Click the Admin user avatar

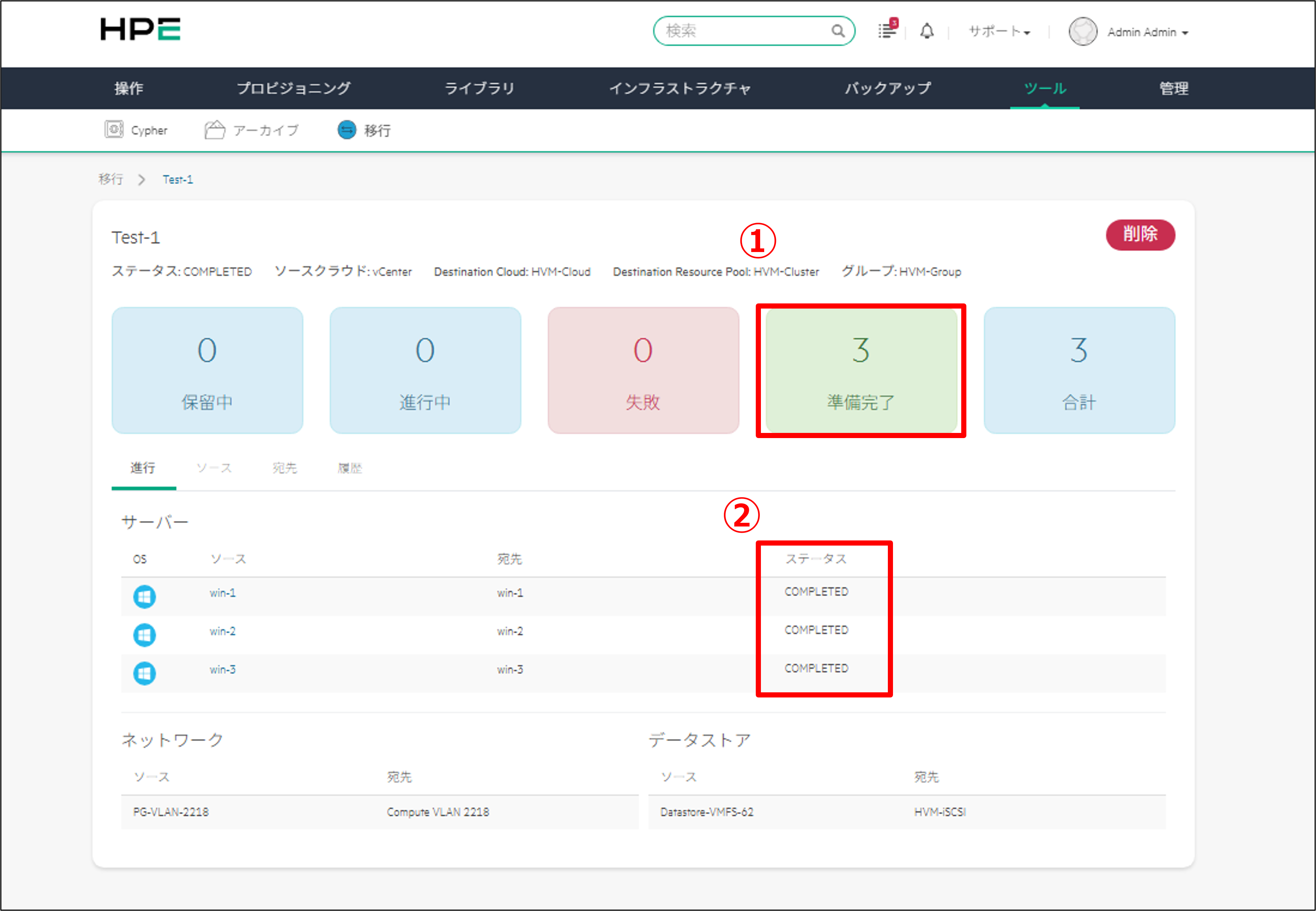(x=1083, y=32)
